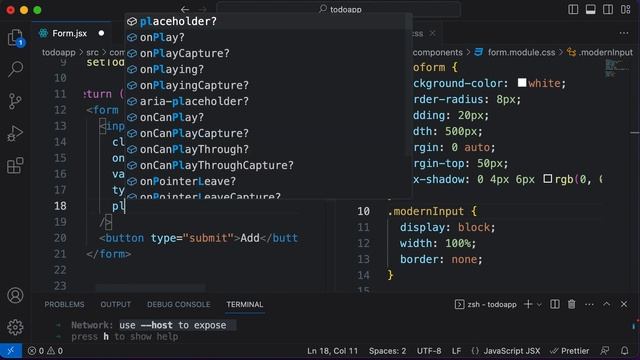Open the notifications bell in status bar
This screenshot has height=360, width=640.
coord(624,351)
